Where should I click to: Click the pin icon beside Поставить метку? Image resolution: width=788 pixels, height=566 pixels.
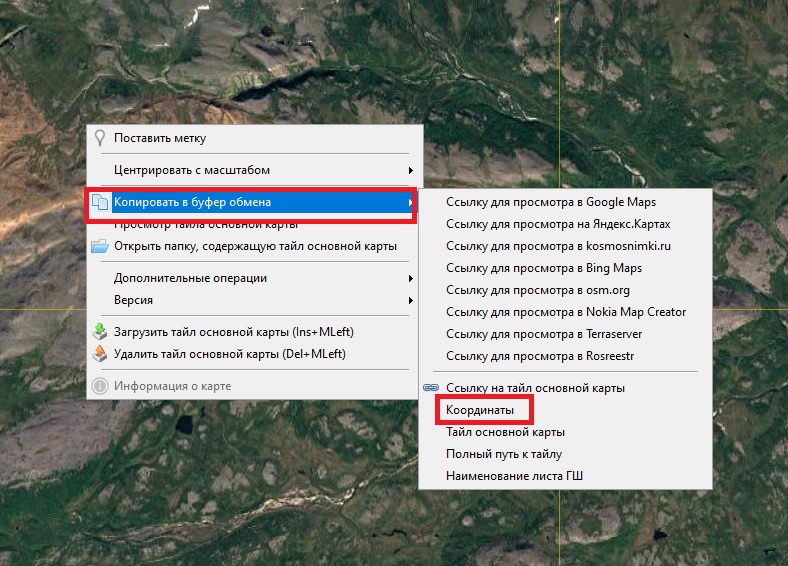(x=99, y=138)
